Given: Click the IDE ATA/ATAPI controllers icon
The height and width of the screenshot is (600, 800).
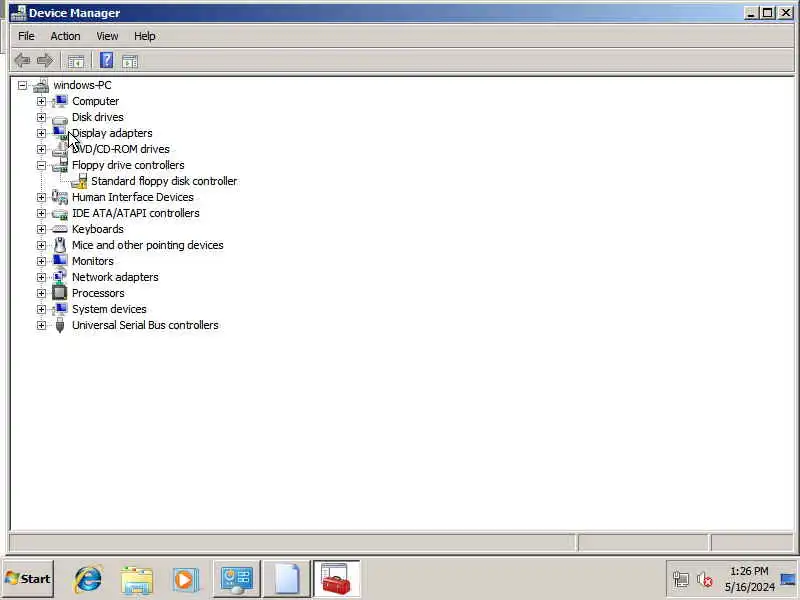Looking at the screenshot, I should (x=60, y=213).
